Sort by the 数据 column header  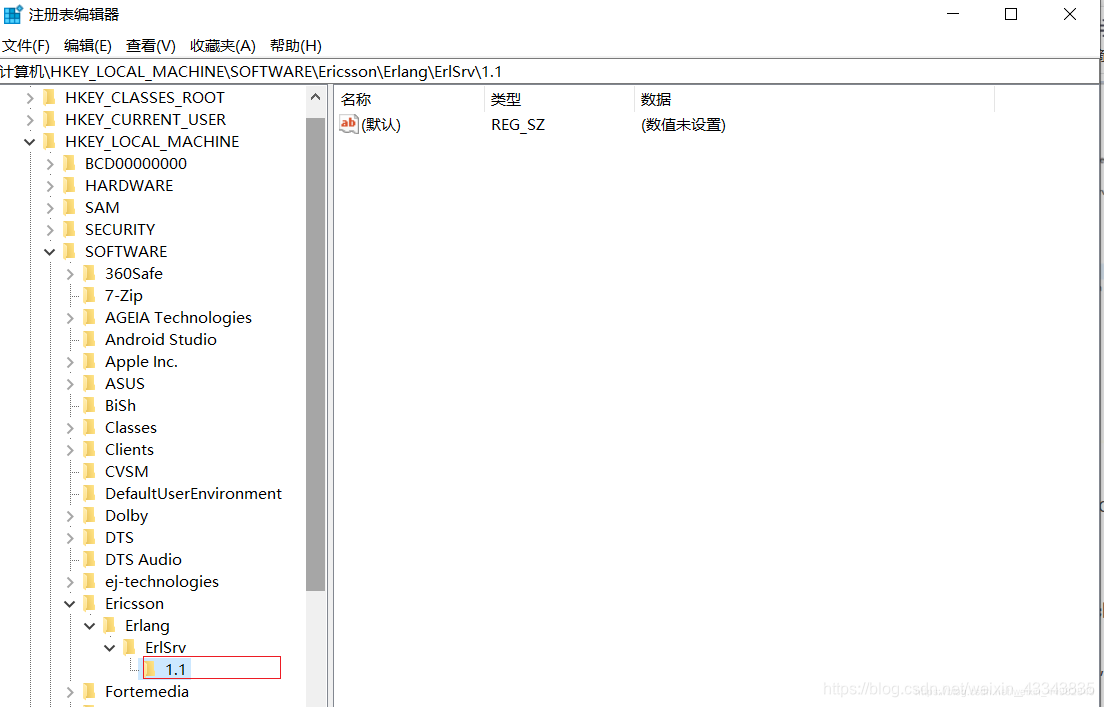click(x=815, y=99)
